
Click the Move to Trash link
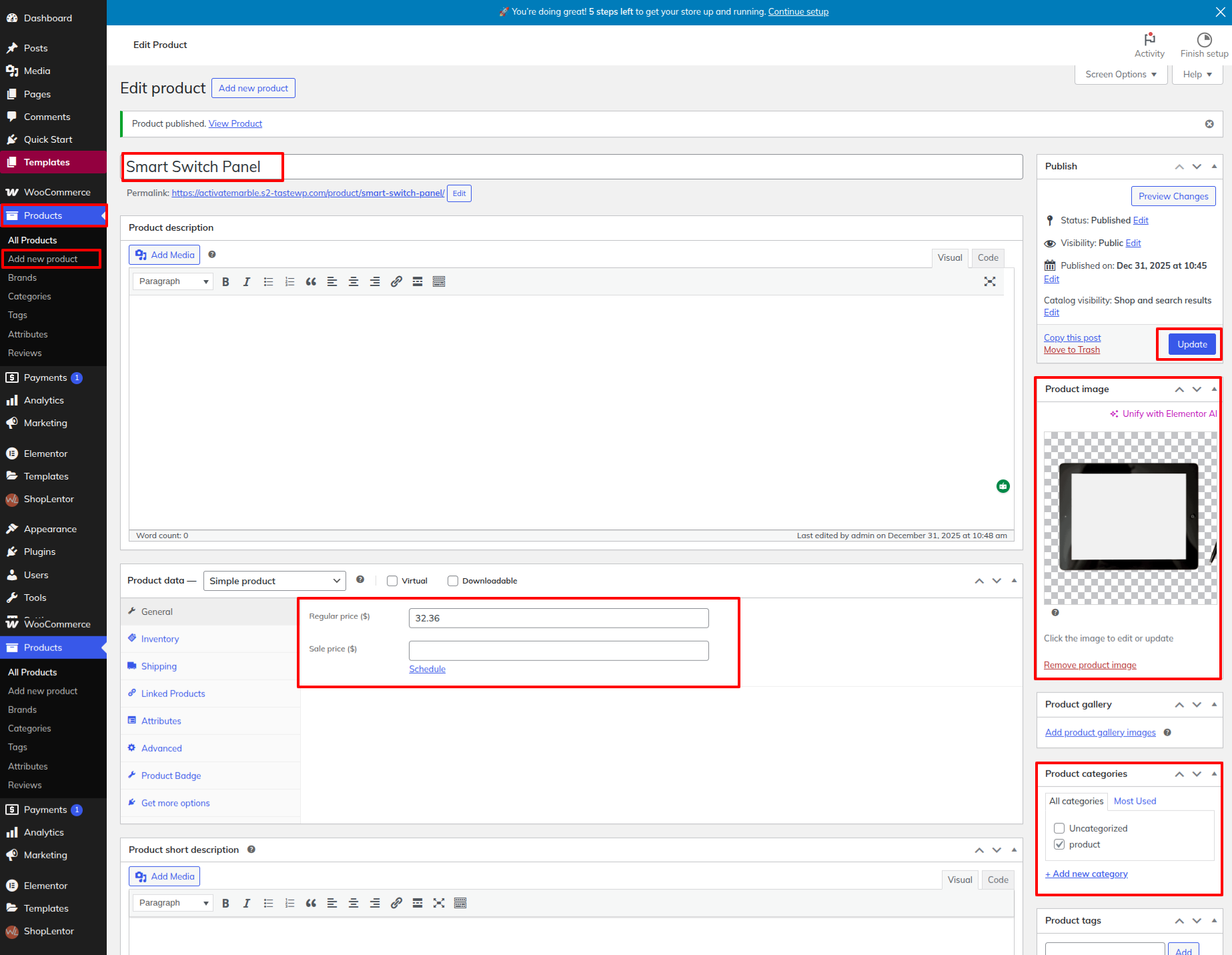click(x=1071, y=350)
